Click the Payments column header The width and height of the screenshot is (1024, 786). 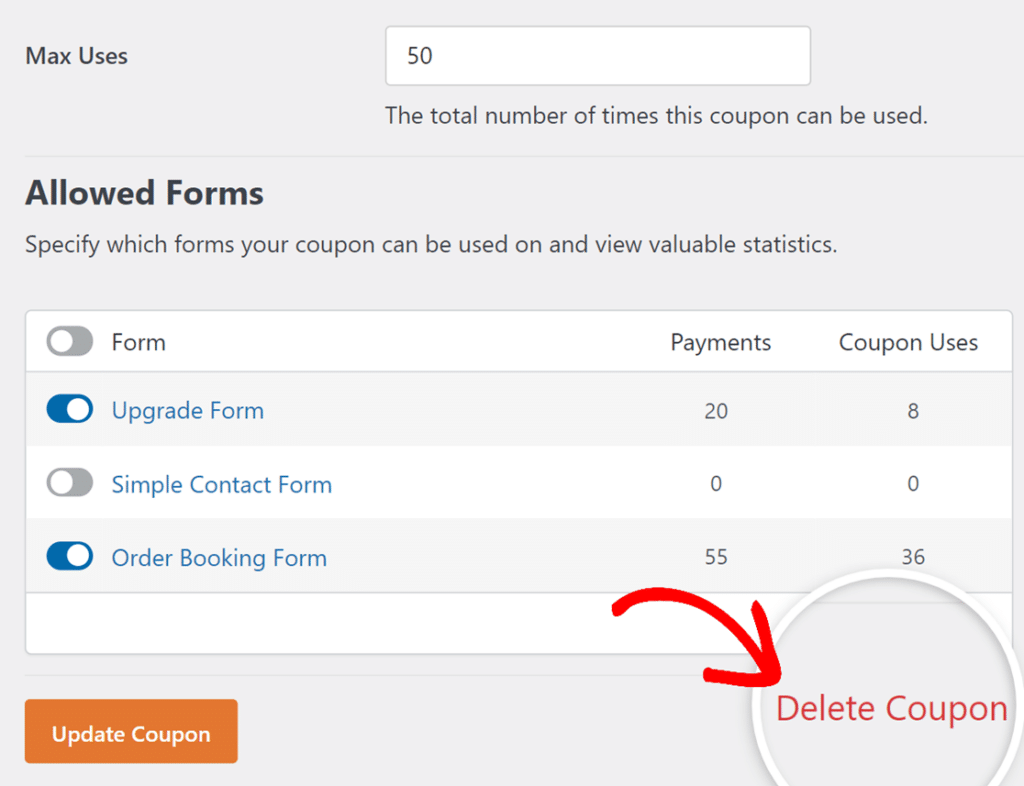point(720,342)
